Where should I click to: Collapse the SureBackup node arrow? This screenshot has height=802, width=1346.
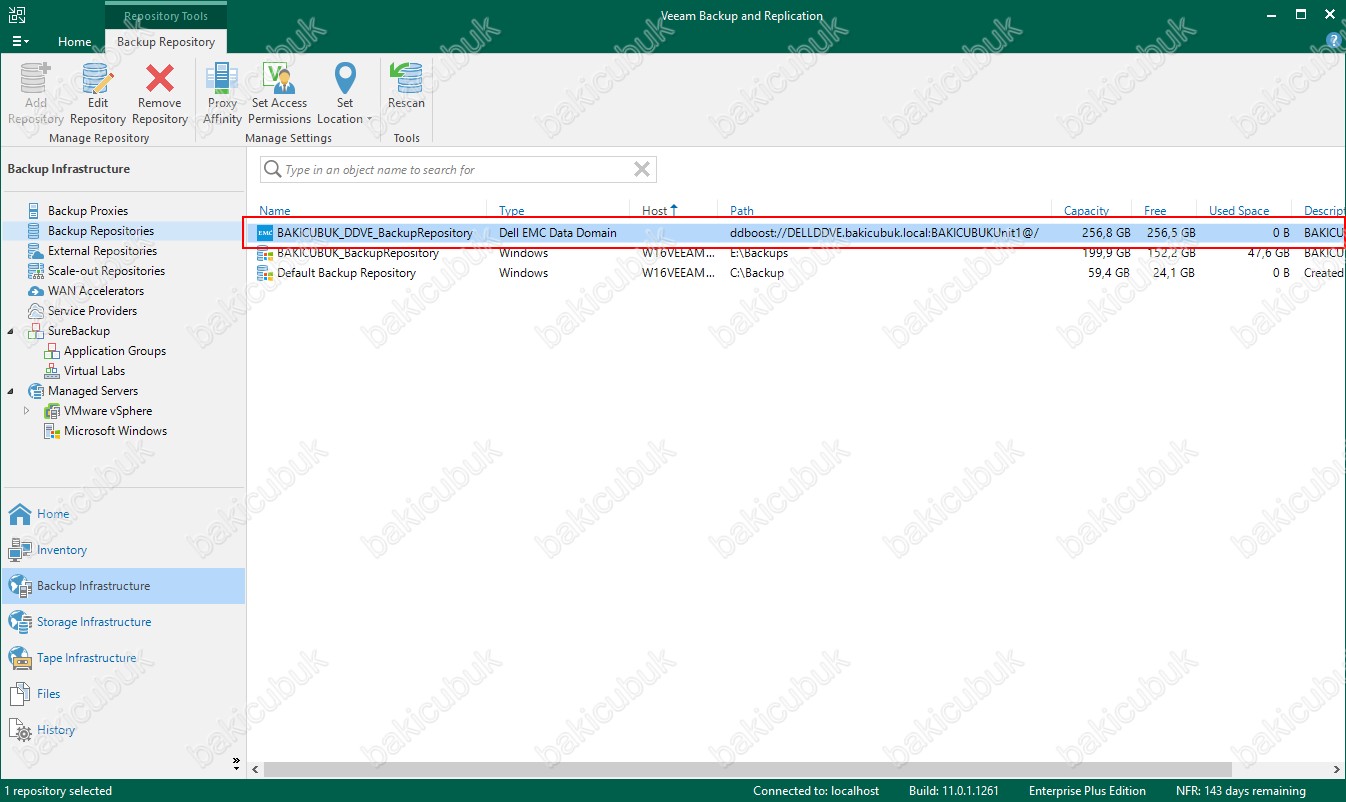pos(11,331)
